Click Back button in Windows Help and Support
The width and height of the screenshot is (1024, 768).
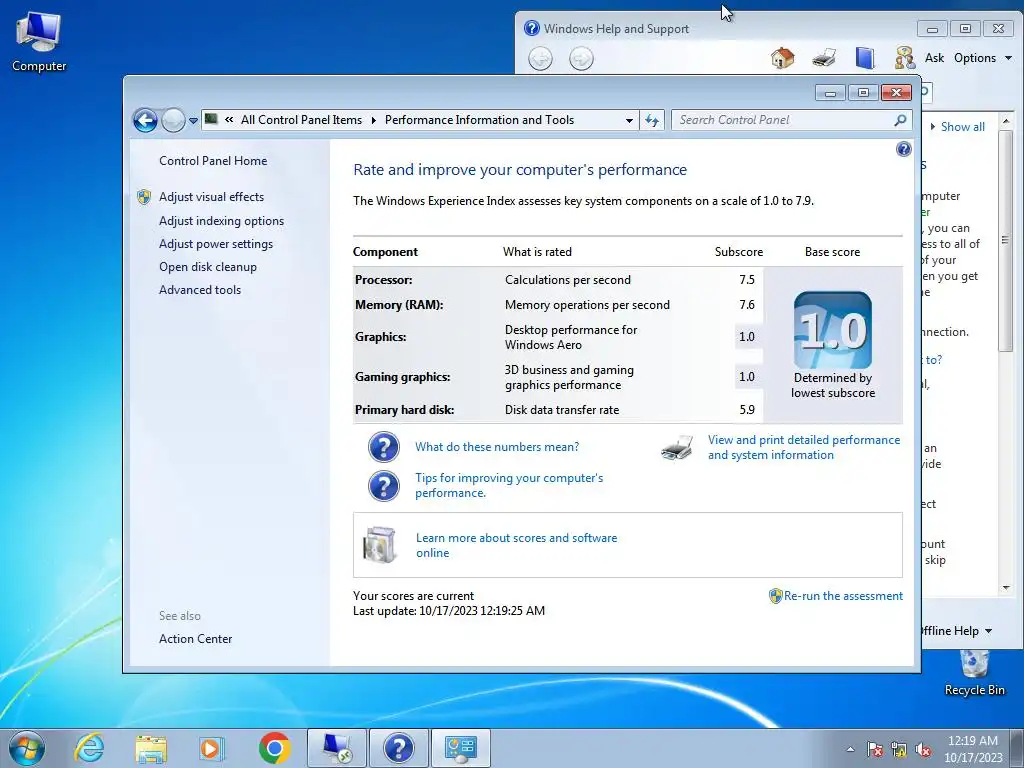540,59
